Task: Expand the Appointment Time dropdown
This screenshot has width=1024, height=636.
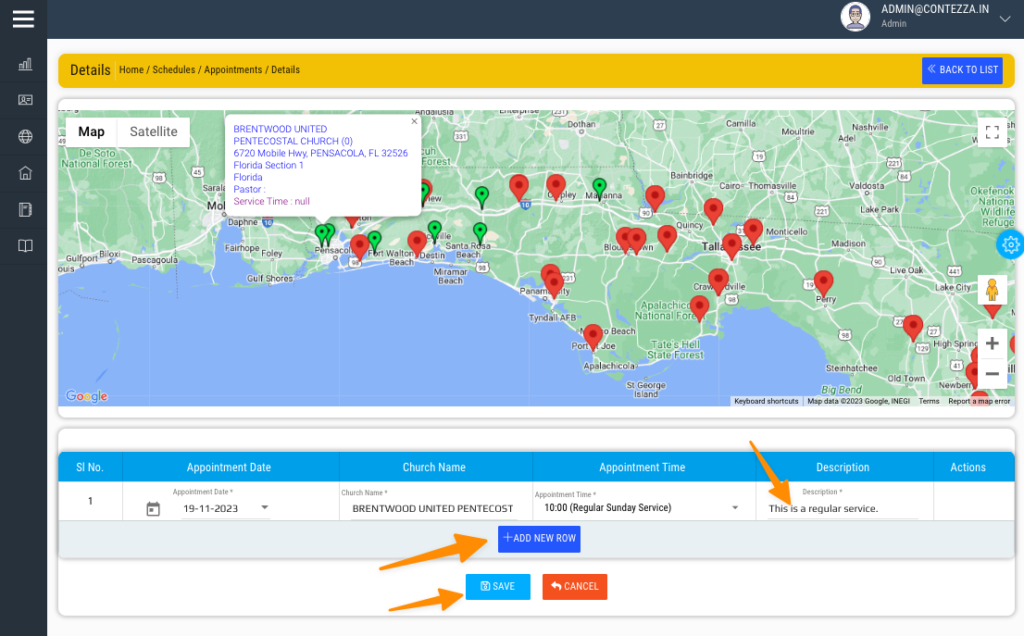Action: (735, 508)
